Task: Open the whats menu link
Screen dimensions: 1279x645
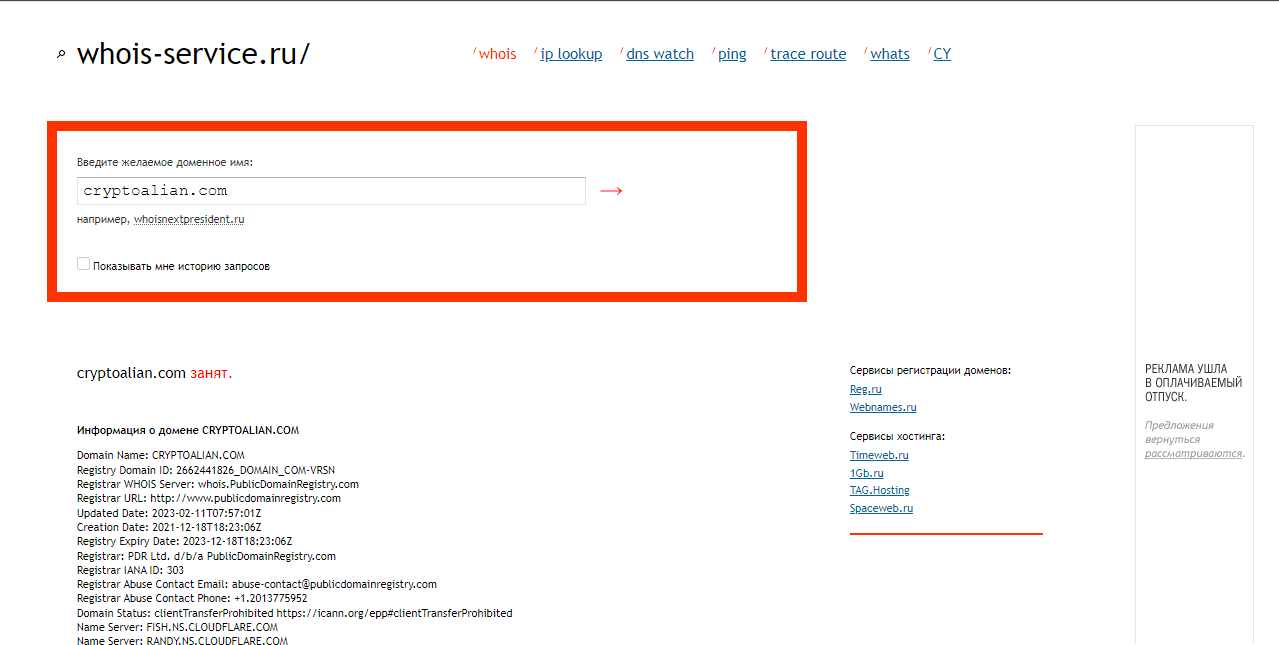Action: [x=889, y=54]
